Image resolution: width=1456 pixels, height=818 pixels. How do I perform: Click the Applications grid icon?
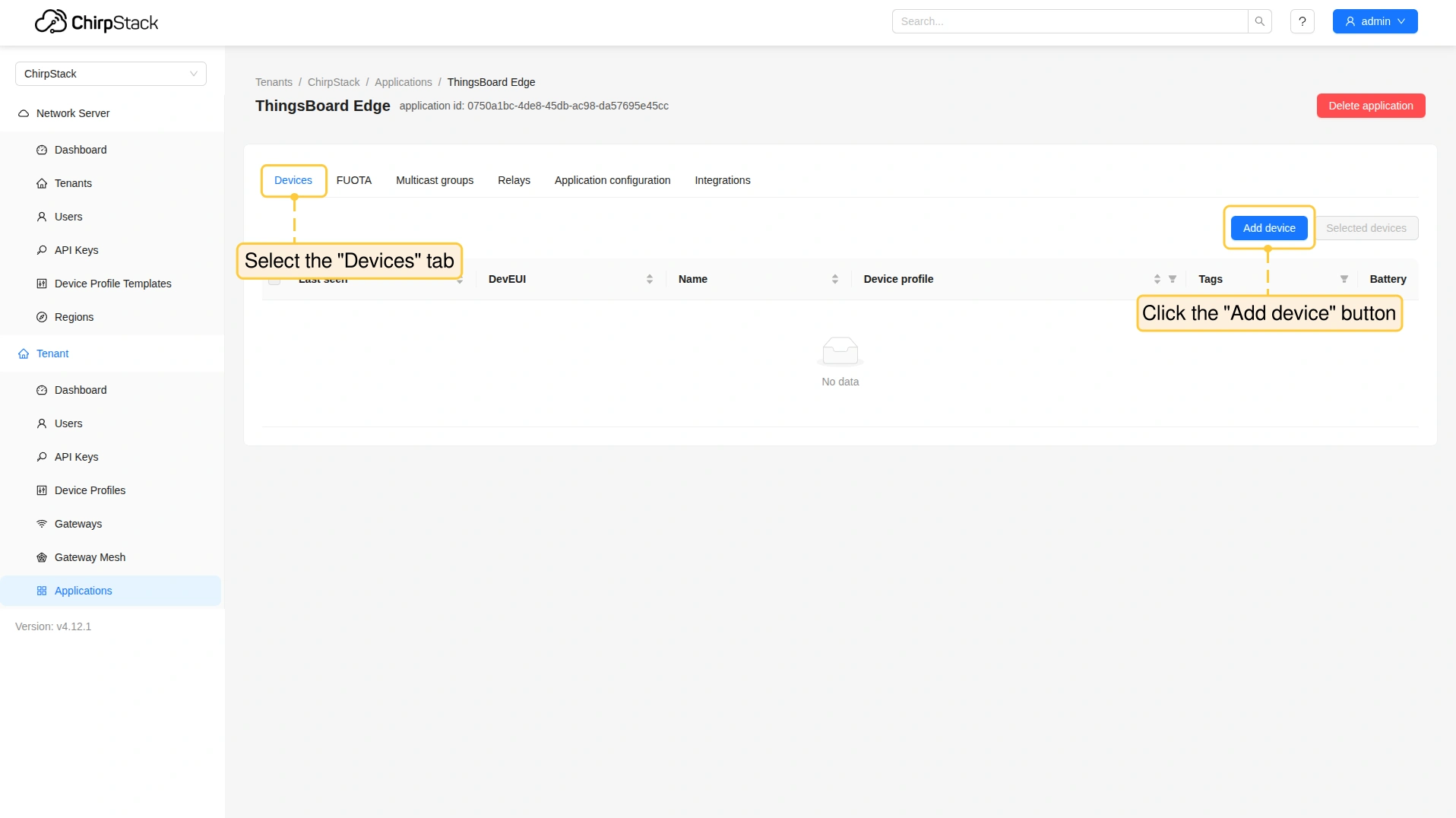pos(42,591)
